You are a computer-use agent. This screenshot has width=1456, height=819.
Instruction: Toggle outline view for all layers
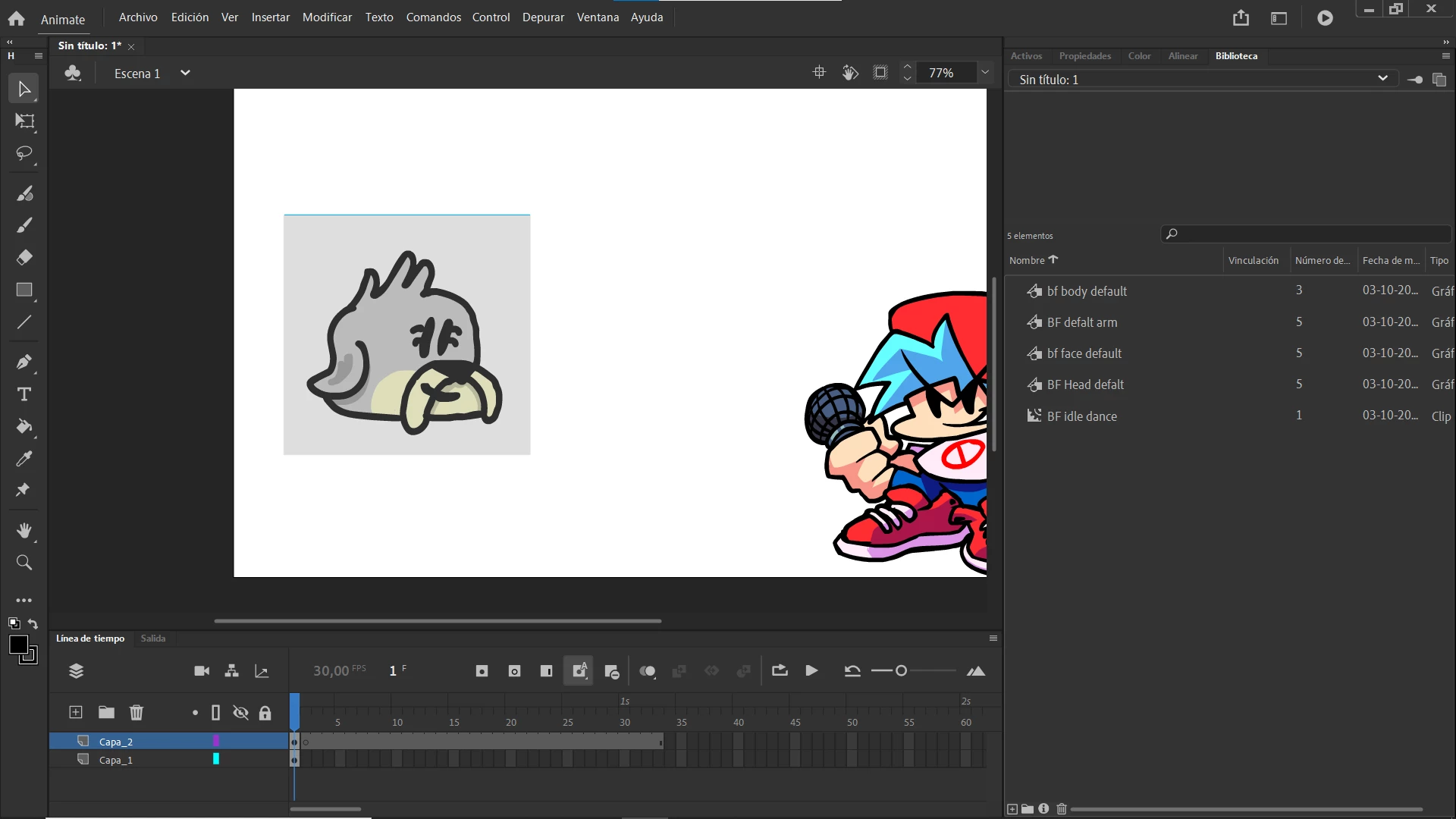point(216,713)
